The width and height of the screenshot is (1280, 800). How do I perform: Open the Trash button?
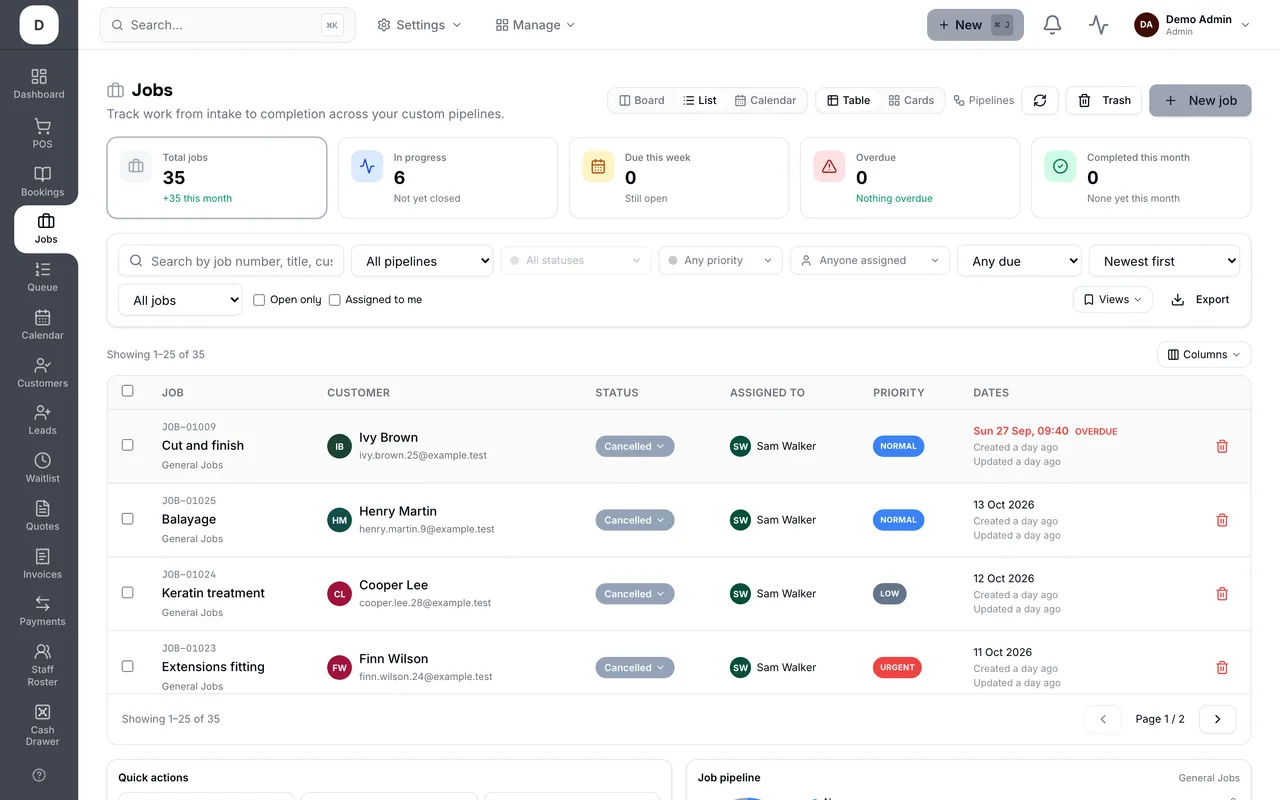(1104, 100)
